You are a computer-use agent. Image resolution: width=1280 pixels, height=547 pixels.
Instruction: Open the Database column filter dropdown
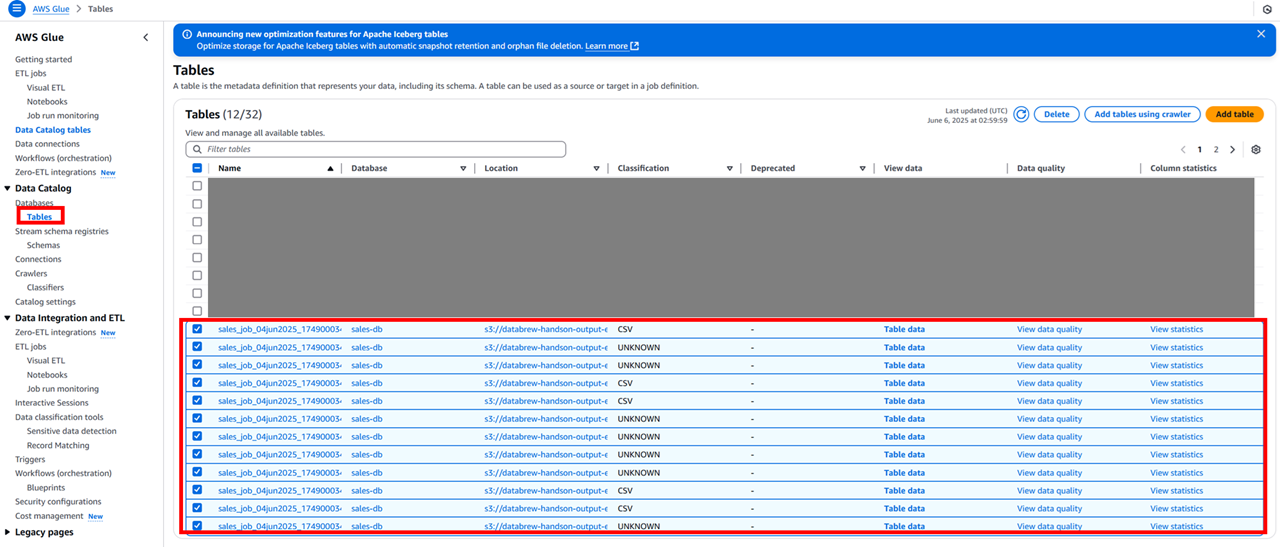463,169
